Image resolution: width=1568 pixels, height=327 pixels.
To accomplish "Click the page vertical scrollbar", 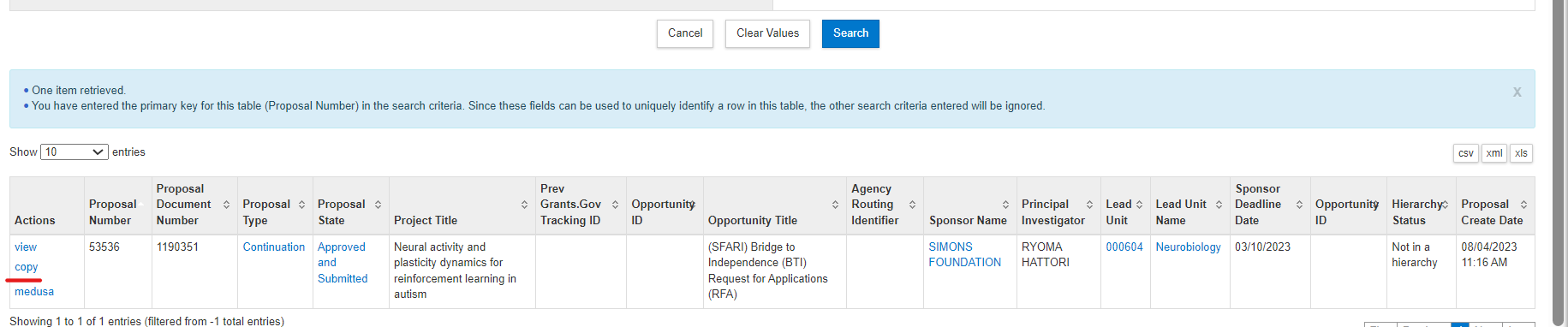I will 1559,163.
